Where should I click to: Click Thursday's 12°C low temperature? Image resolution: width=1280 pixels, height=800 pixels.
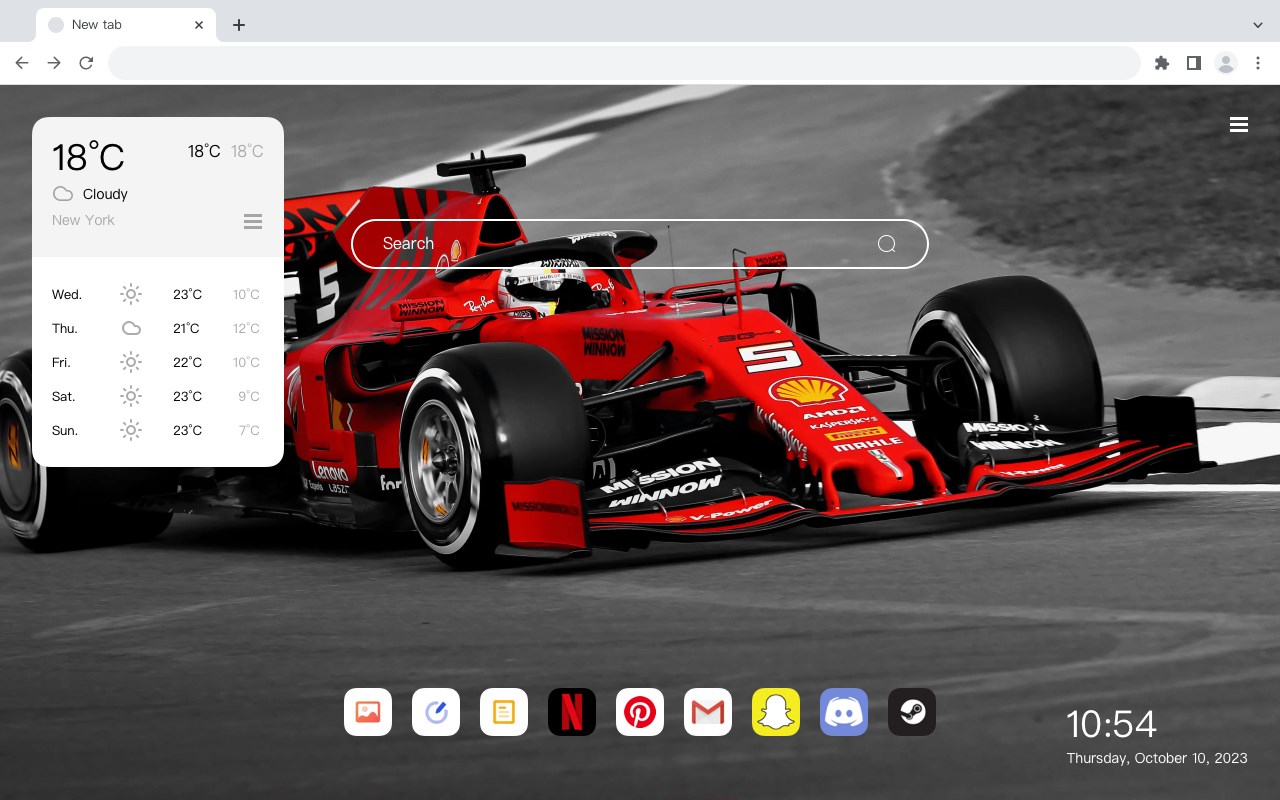[247, 328]
